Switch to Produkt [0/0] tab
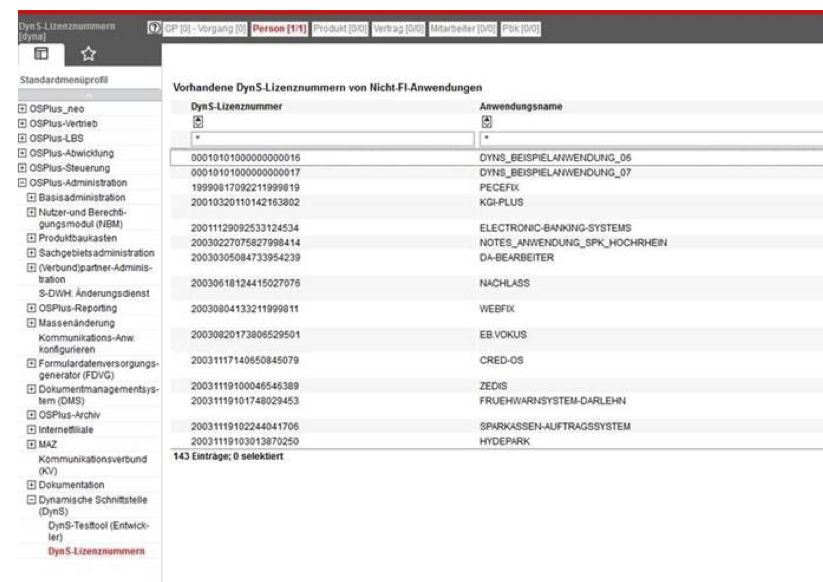The image size is (823, 582). [340, 29]
